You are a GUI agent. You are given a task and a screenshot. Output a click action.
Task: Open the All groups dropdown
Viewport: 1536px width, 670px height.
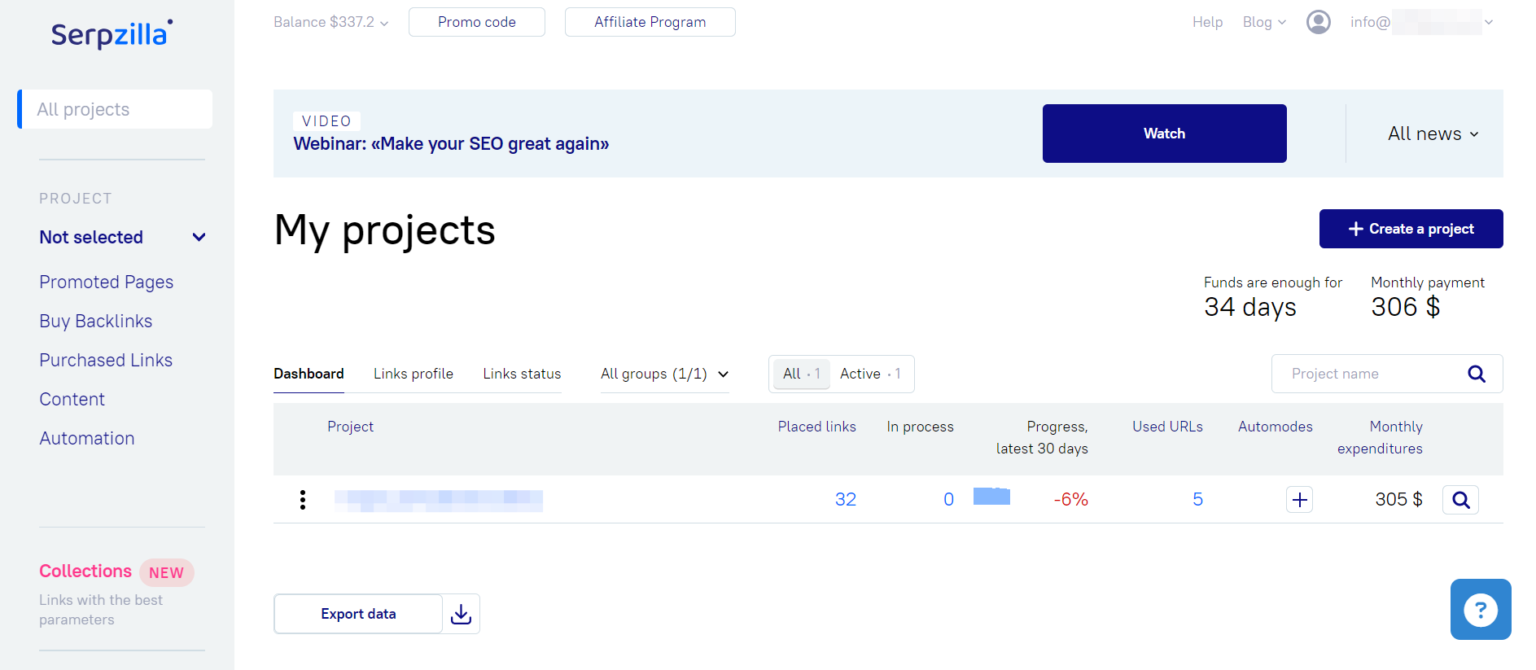pyautogui.click(x=664, y=374)
